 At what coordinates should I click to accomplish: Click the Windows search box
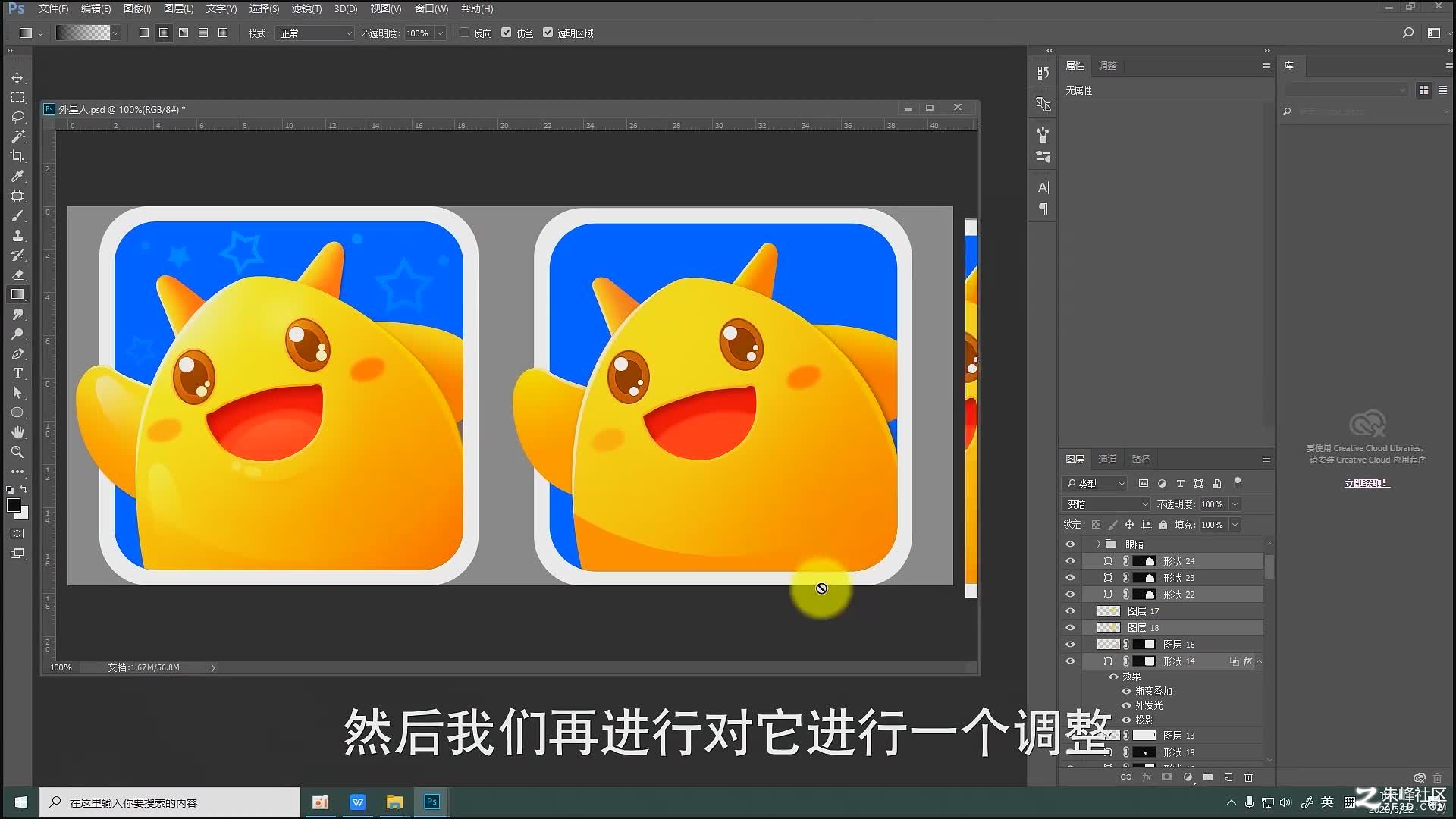[170, 802]
